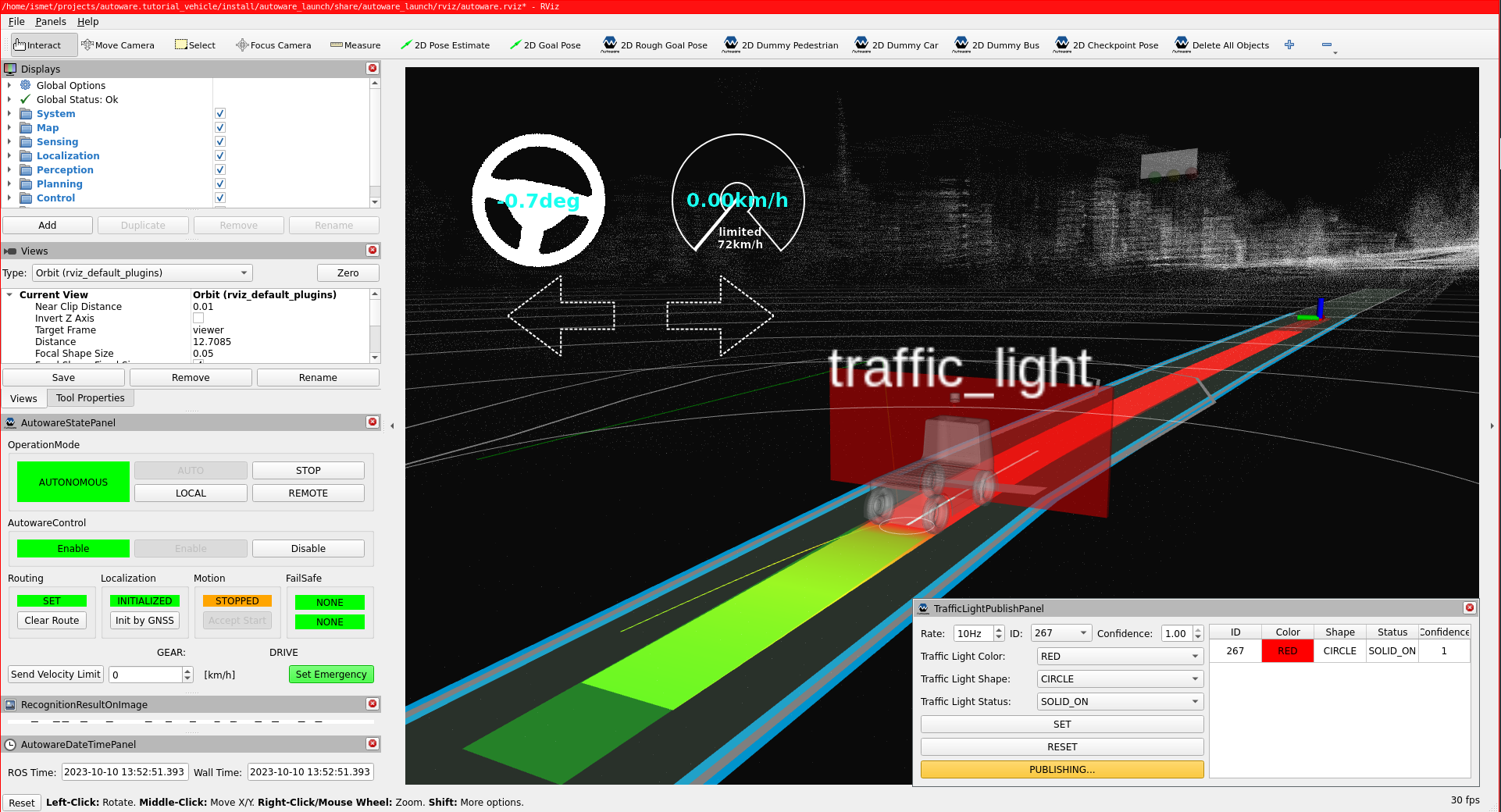Toggle the Planning display checkbox
The image size is (1501, 812).
pos(219,183)
